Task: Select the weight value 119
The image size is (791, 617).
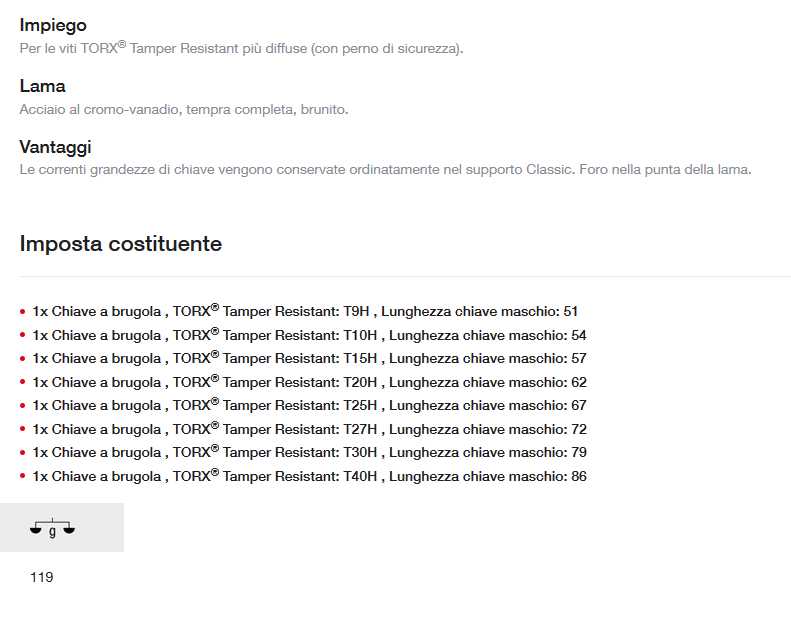Action: point(41,577)
